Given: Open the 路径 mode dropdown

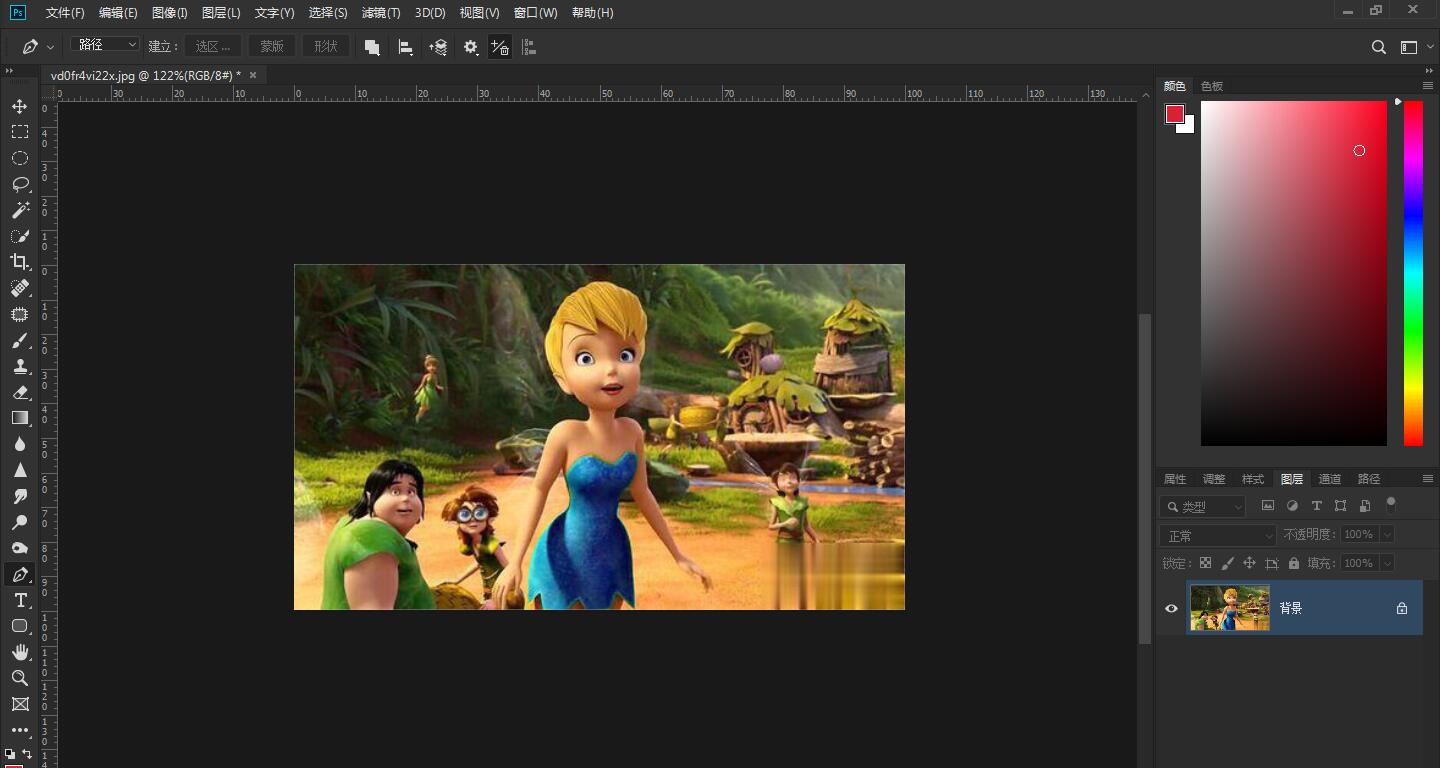Looking at the screenshot, I should pos(105,45).
